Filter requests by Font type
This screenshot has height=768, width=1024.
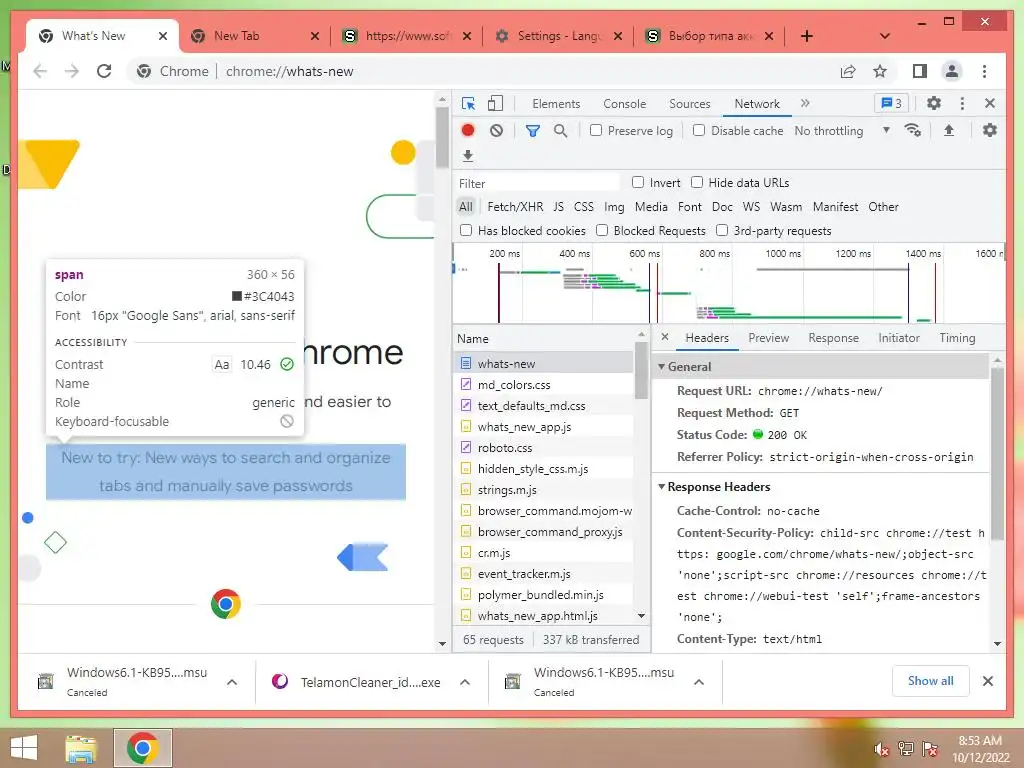pos(690,206)
